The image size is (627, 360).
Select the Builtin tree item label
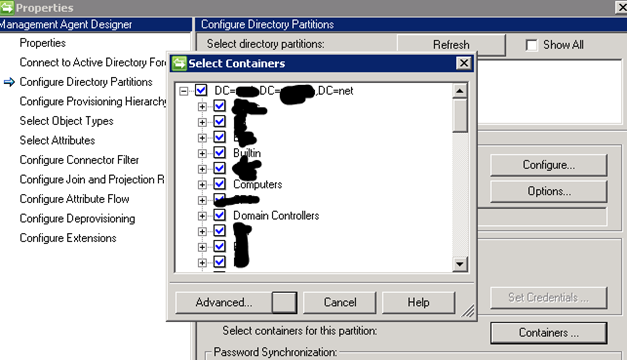(247, 153)
